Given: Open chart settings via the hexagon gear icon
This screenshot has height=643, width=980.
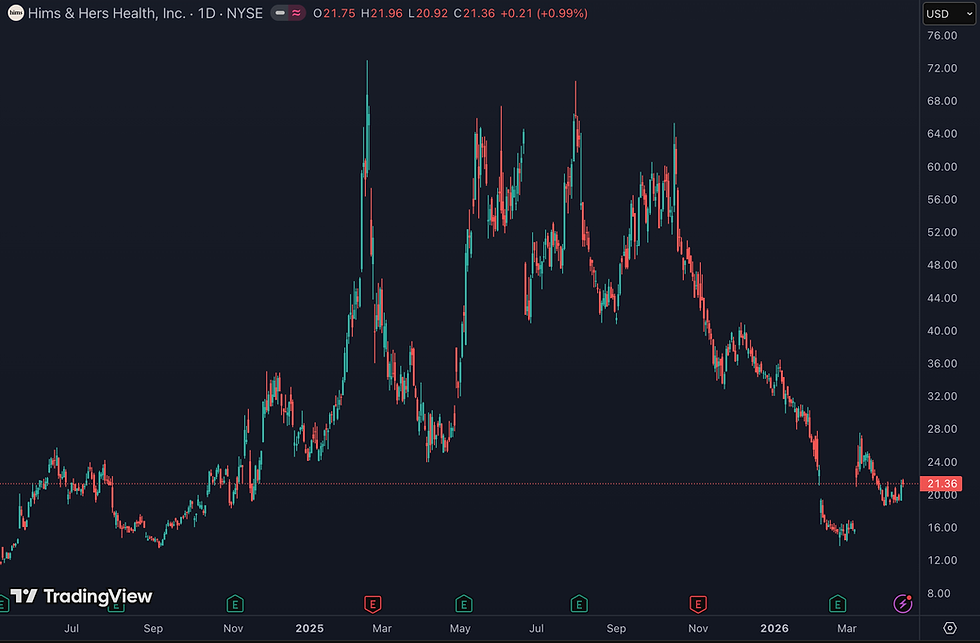Looking at the screenshot, I should pyautogui.click(x=949, y=628).
